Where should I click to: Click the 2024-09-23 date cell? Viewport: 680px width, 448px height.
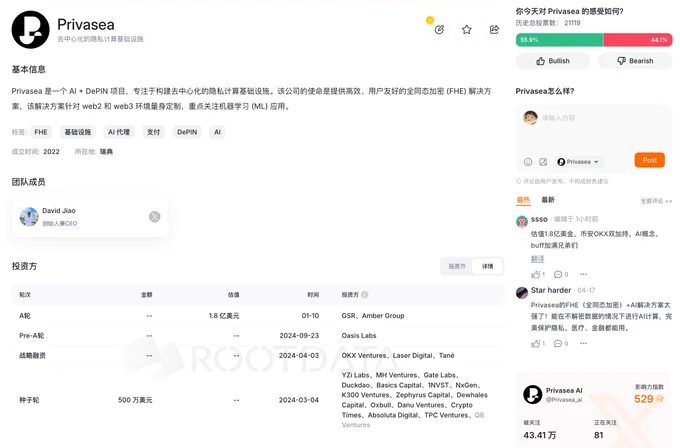[x=299, y=336]
